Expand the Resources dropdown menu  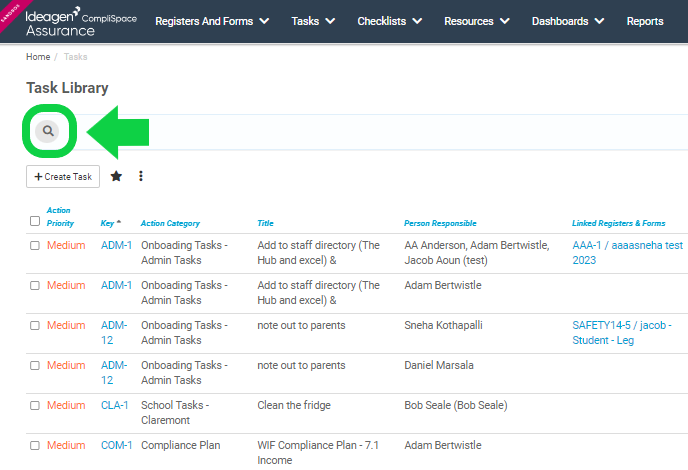click(477, 21)
